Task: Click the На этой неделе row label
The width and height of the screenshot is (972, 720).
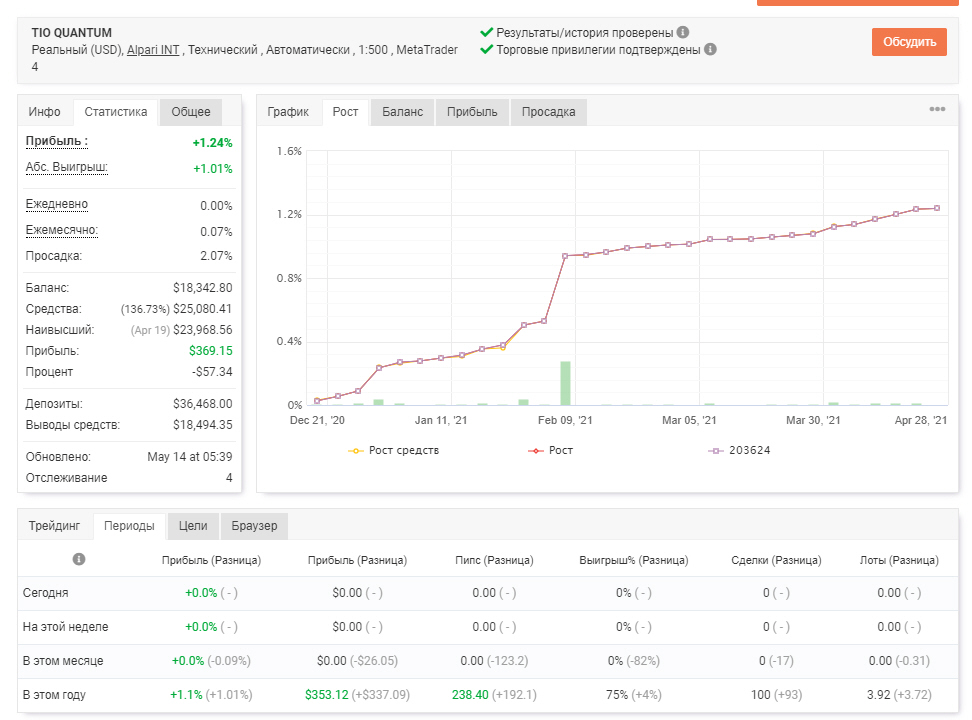Action: tap(65, 627)
